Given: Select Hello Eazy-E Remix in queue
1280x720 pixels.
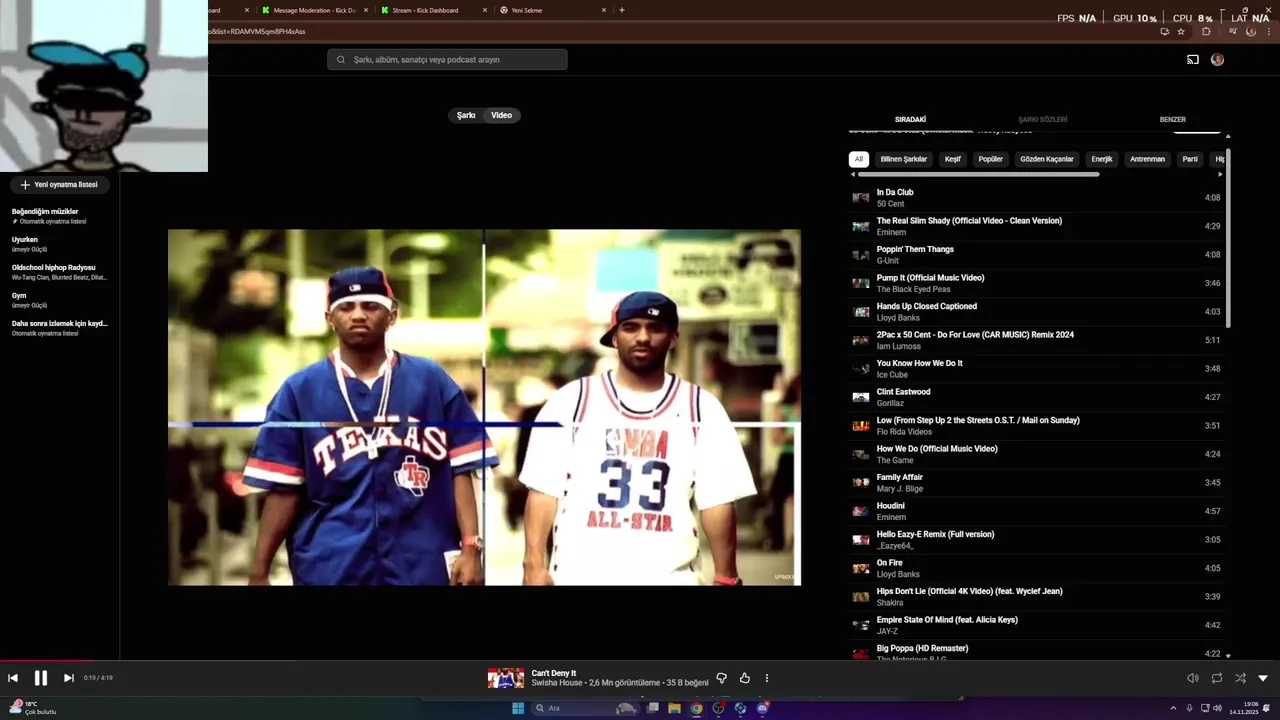Looking at the screenshot, I should pyautogui.click(x=1035, y=540).
